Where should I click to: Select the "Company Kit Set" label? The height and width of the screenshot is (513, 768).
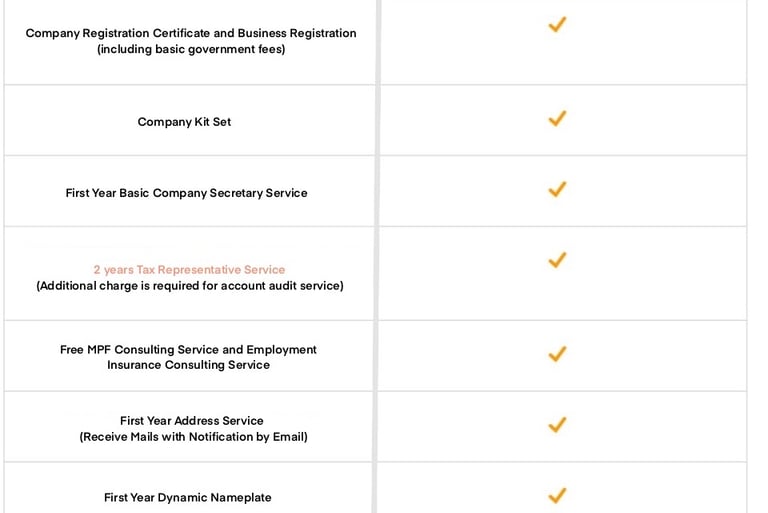coord(185,122)
